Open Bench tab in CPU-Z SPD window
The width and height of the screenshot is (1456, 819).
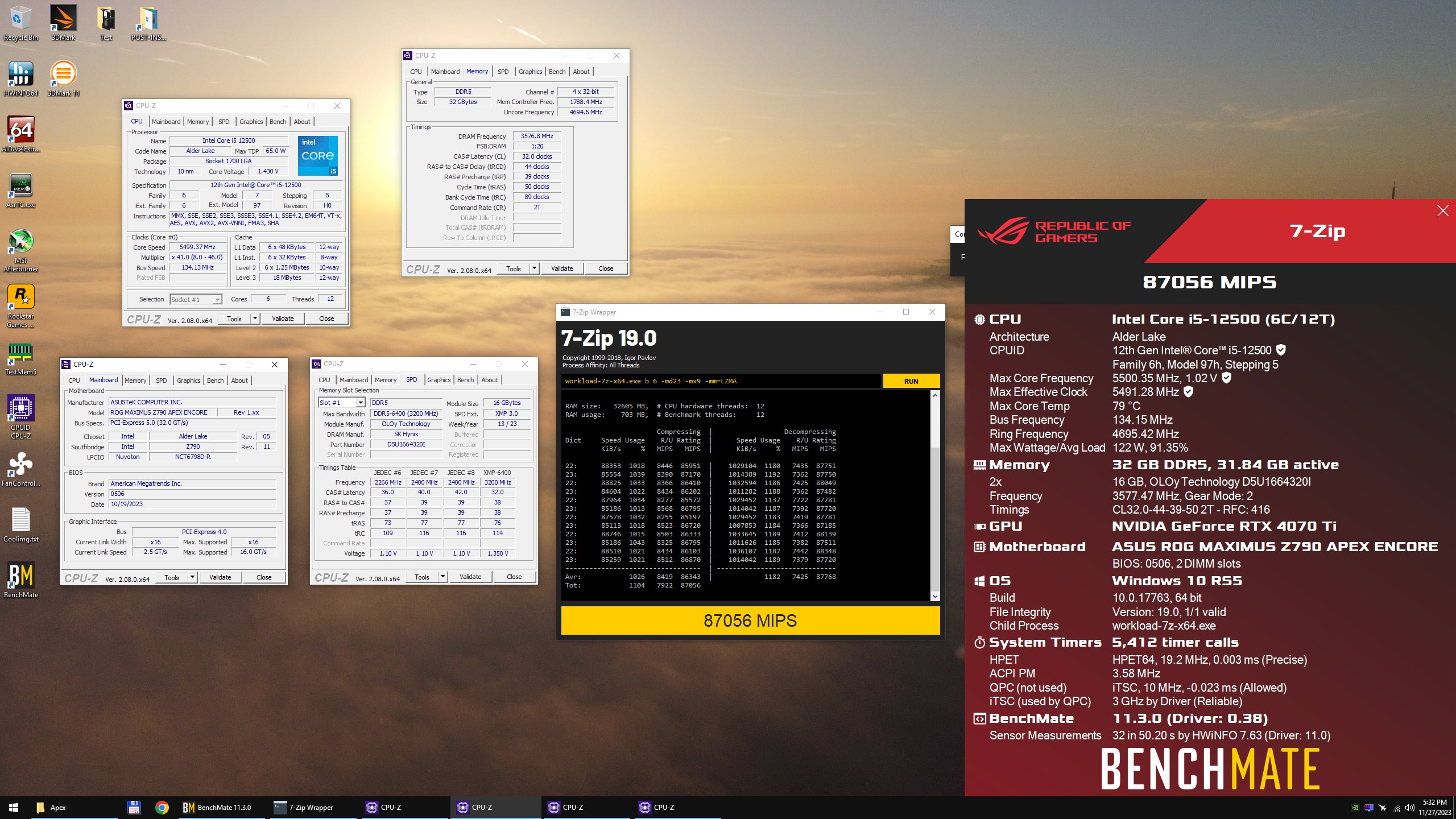(465, 380)
